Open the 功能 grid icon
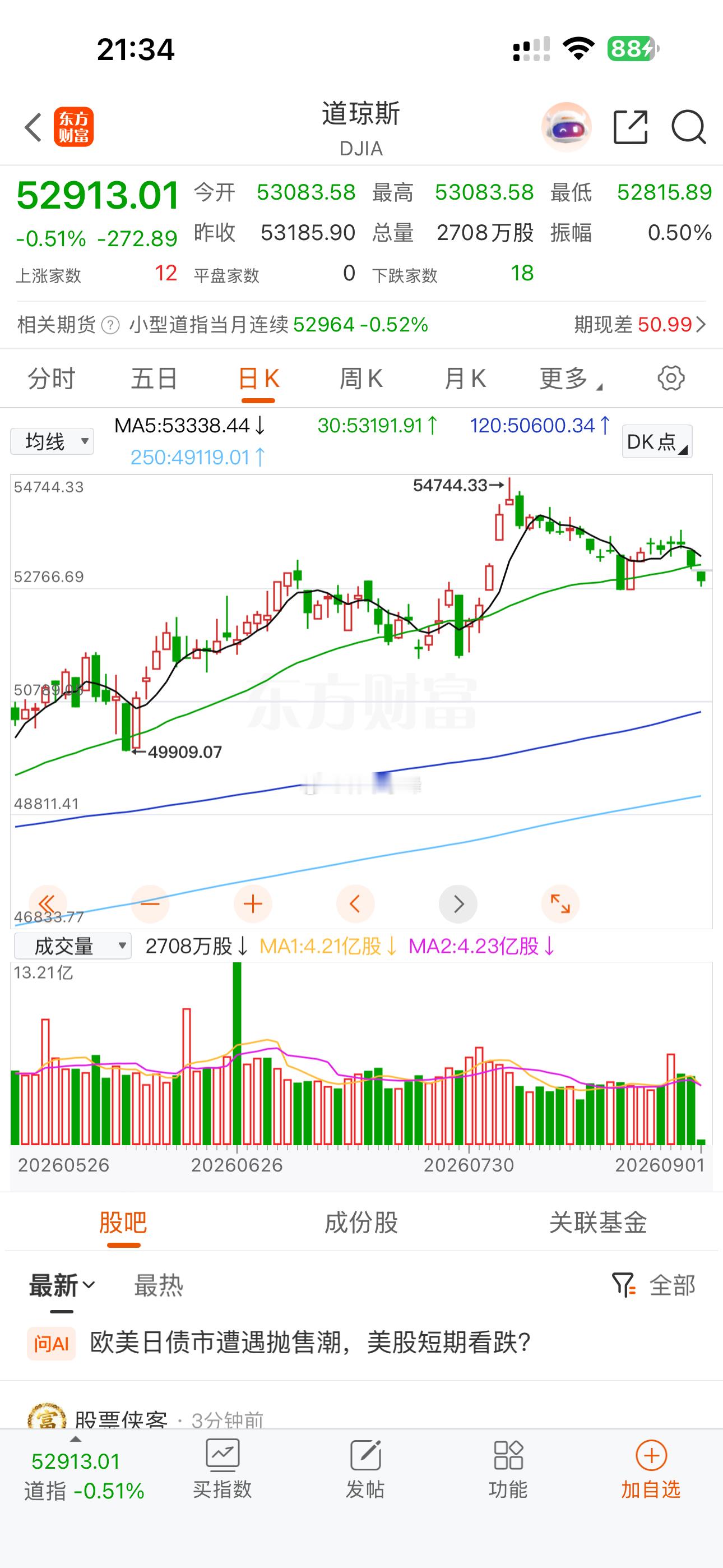The height and width of the screenshot is (1568, 723). [x=508, y=1455]
